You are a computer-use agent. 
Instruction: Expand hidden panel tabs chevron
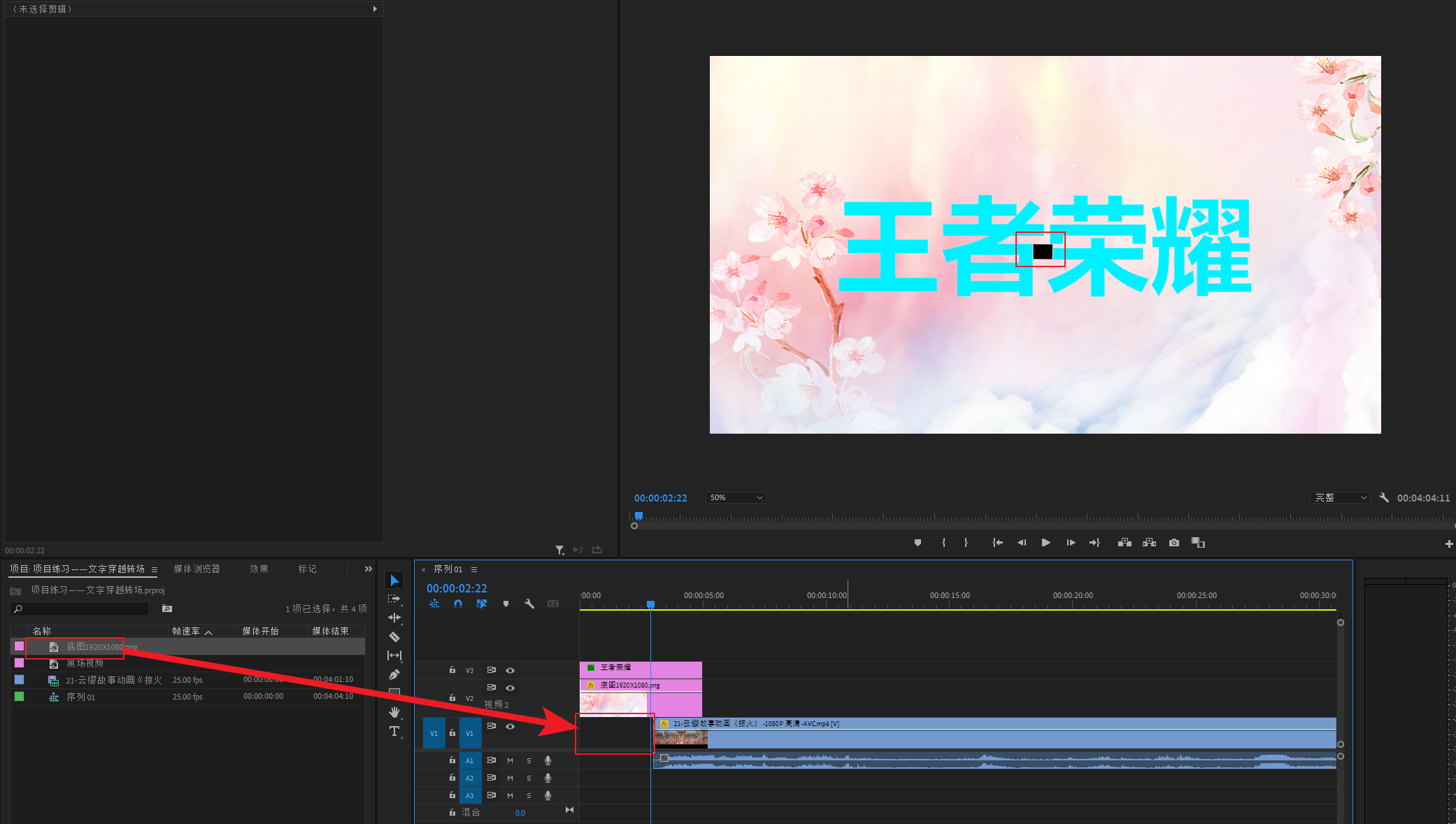(x=369, y=569)
